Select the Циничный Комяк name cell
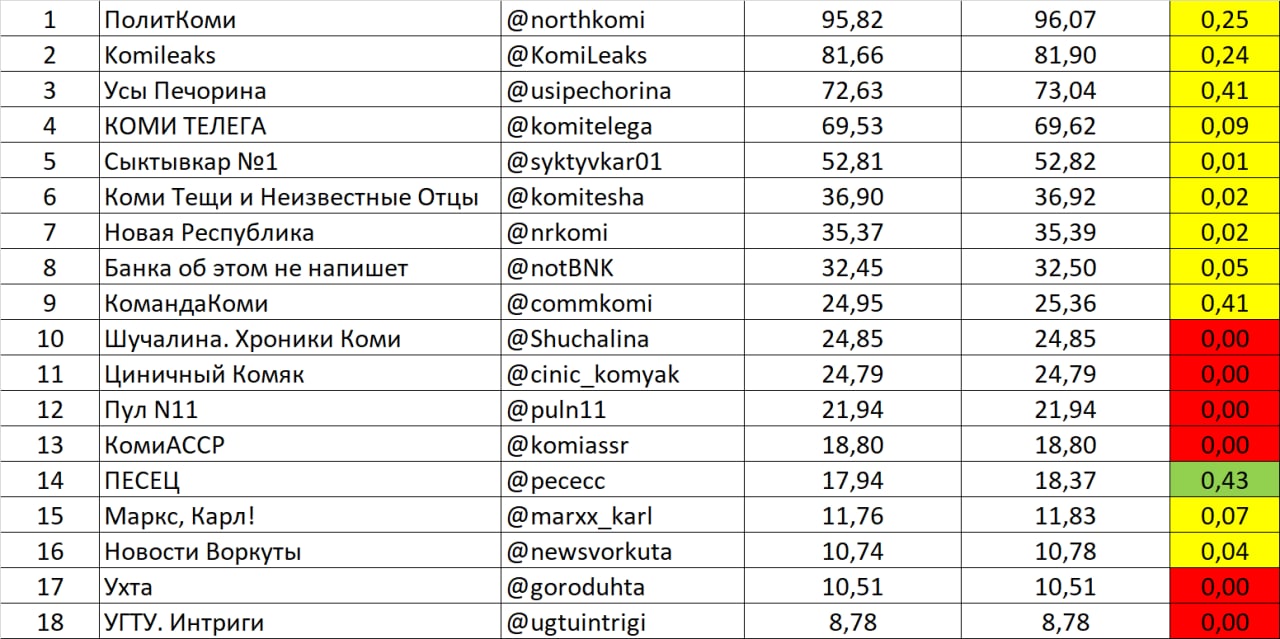The width and height of the screenshot is (1280, 639). click(x=300, y=374)
